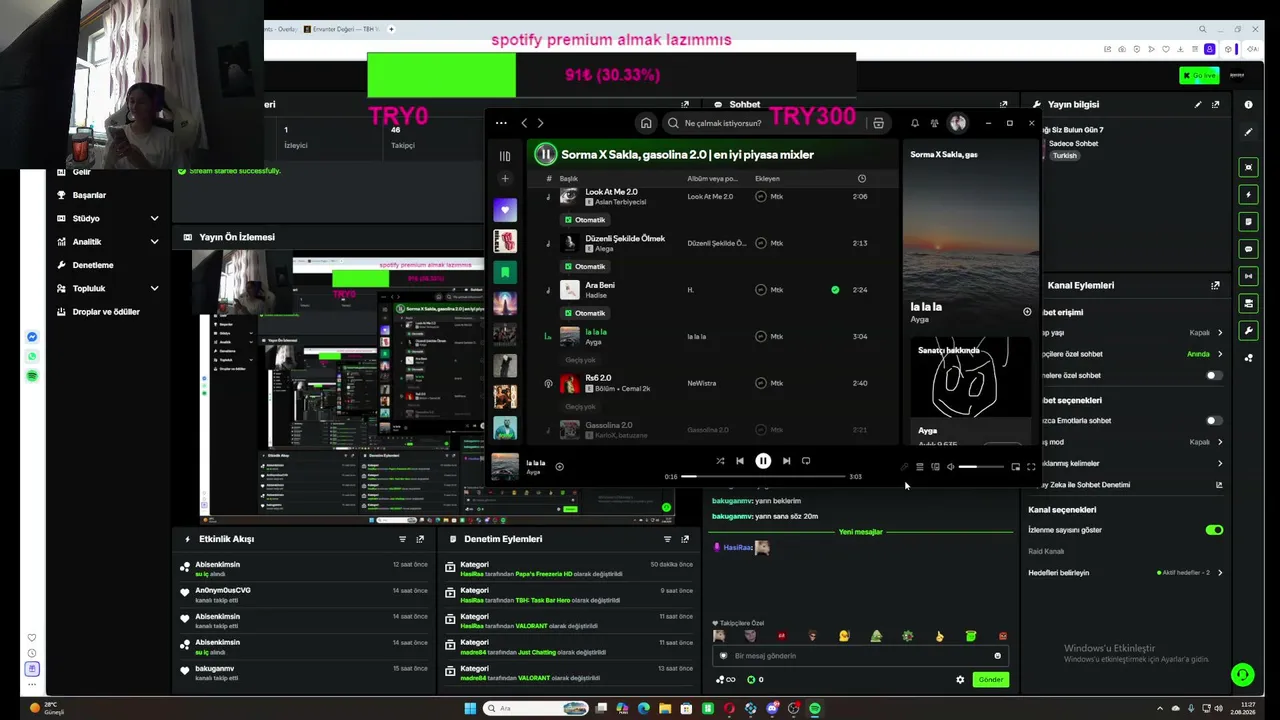Open emoji picker in chat input
Screen dimensions: 1280x720
coord(997,656)
